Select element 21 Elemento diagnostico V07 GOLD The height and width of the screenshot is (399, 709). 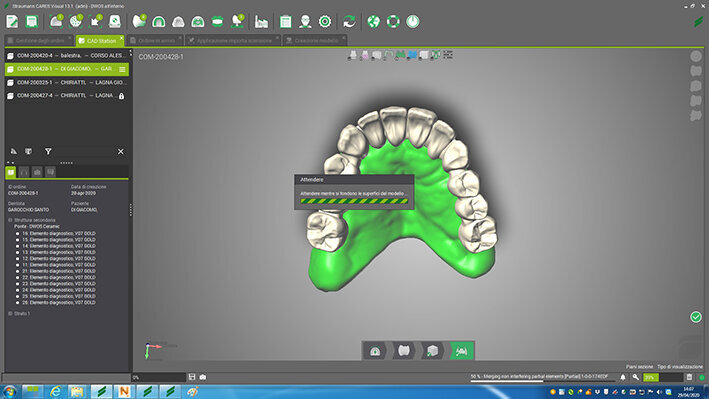59,271
